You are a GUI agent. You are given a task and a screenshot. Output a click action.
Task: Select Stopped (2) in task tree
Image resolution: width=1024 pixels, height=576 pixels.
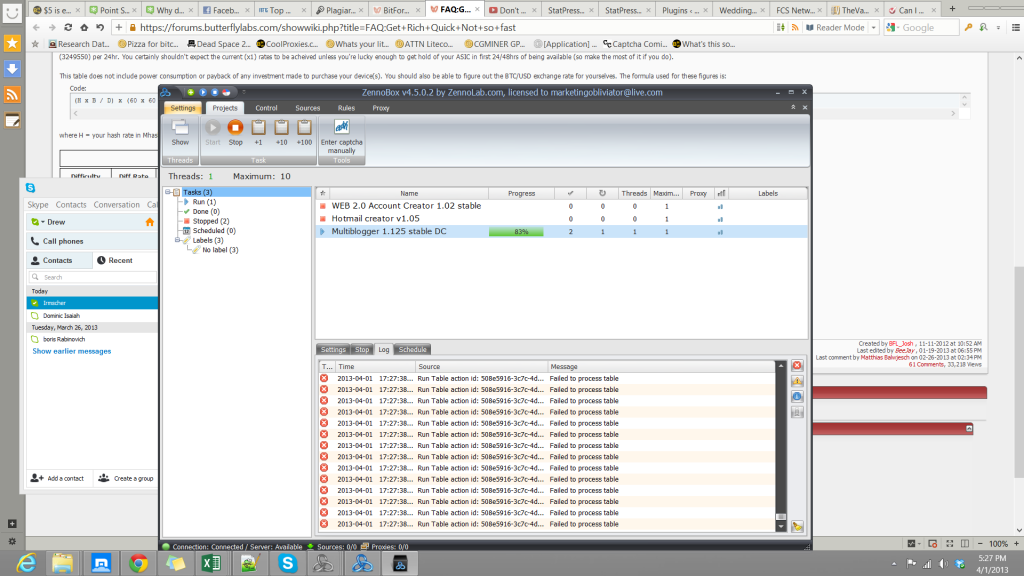[210, 221]
